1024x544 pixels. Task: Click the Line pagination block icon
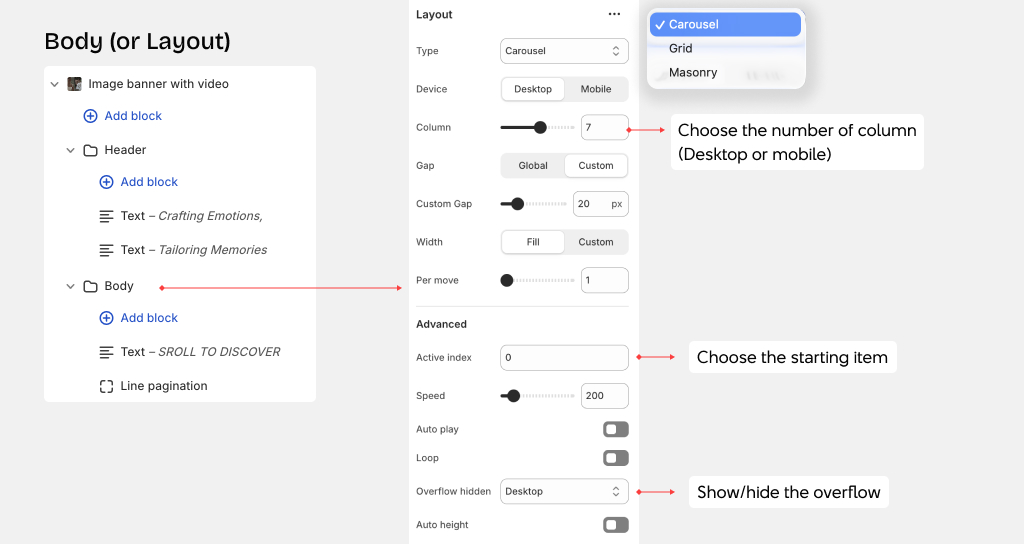(x=106, y=386)
